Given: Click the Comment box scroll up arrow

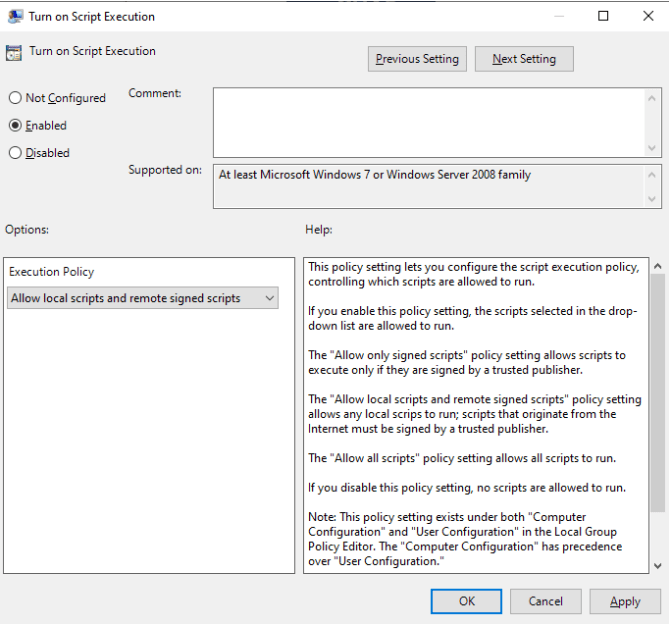Looking at the screenshot, I should (x=653, y=97).
